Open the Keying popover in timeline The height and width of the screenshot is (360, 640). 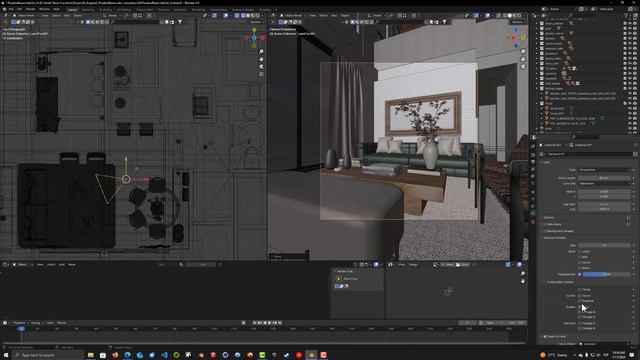click(x=36, y=322)
